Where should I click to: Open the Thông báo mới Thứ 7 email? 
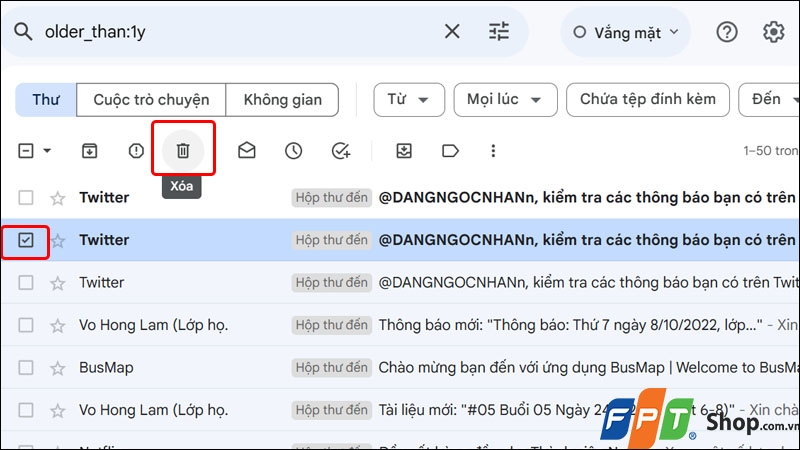pos(570,325)
